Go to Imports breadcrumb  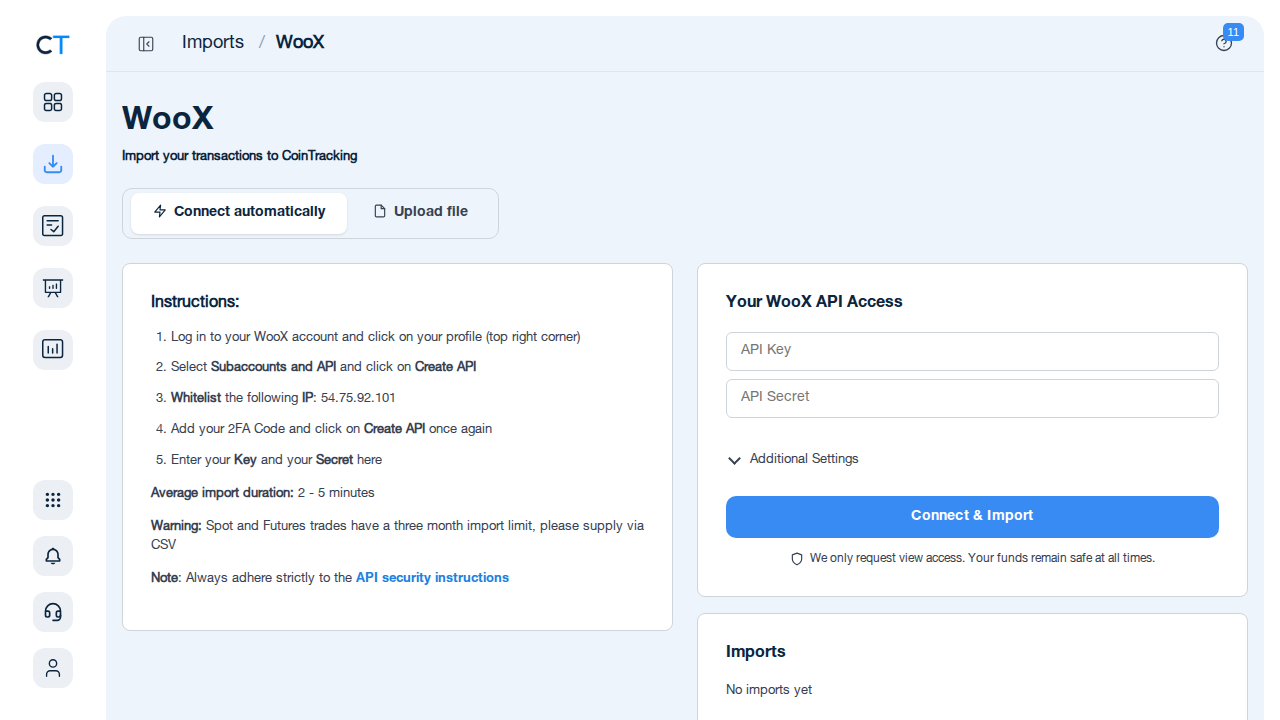coord(213,42)
